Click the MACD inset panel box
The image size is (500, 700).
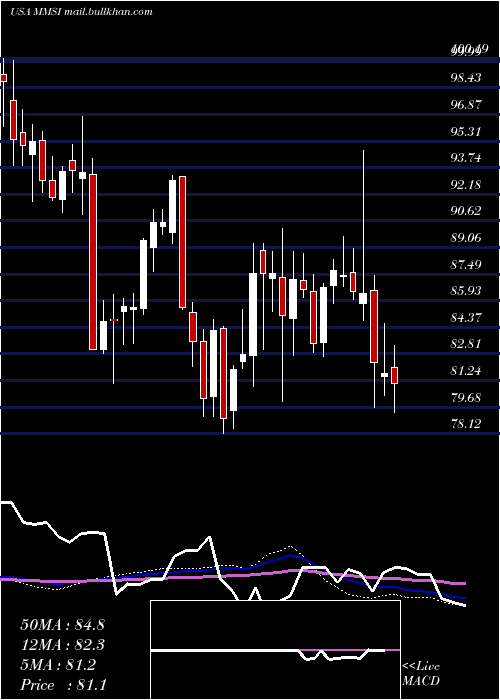pyautogui.click(x=275, y=650)
